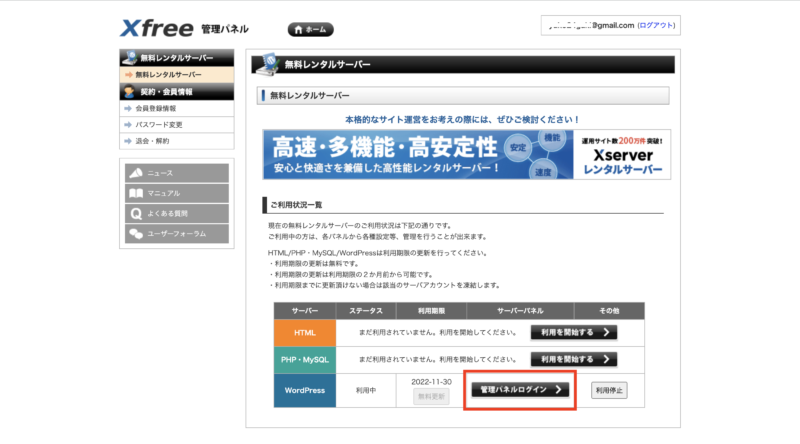
Task: Click the ご利用状況一覧 heading
Action: pos(296,205)
